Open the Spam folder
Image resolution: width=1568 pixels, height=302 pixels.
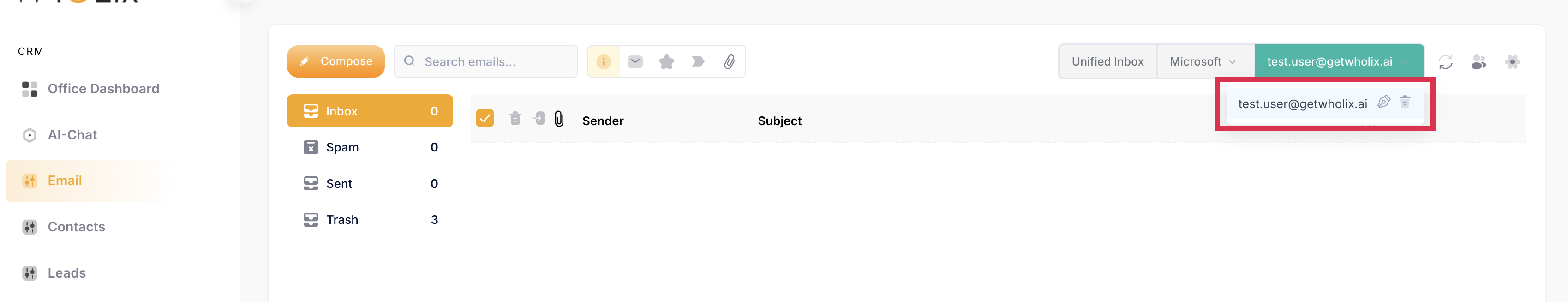[370, 147]
